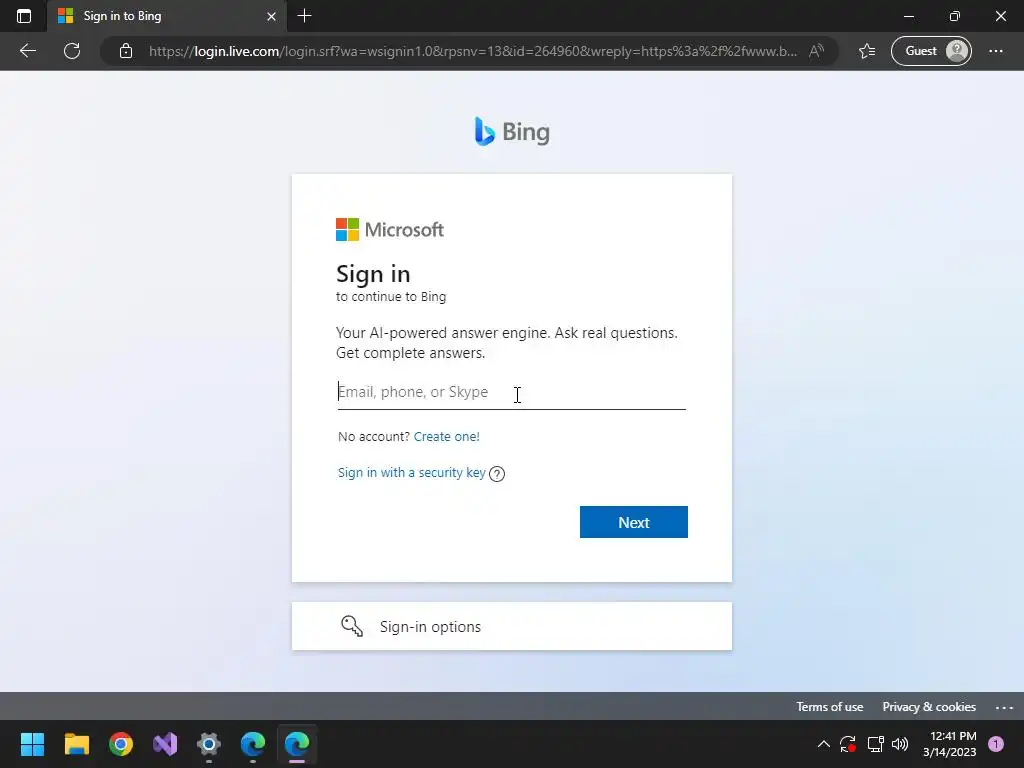Open the Read aloud icon in address bar
Screen dimensions: 1024x768
click(x=816, y=51)
